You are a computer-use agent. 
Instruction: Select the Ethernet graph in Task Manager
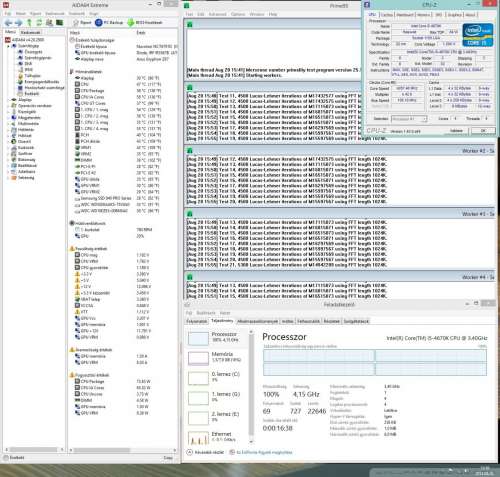198,438
